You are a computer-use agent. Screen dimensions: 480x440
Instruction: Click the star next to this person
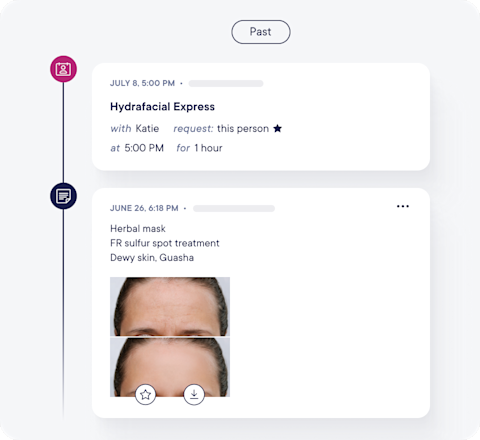(x=277, y=128)
